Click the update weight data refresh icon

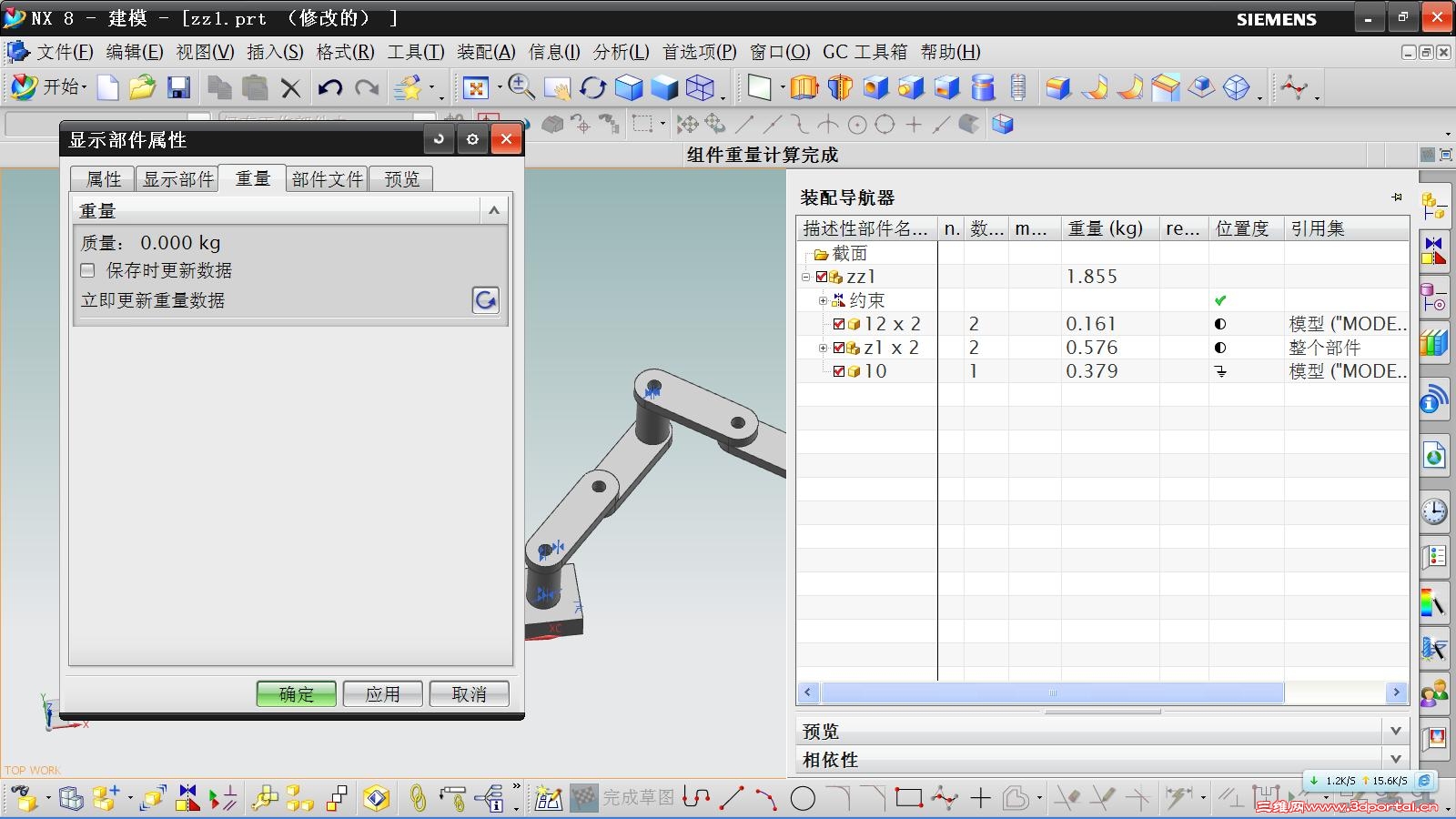[485, 300]
